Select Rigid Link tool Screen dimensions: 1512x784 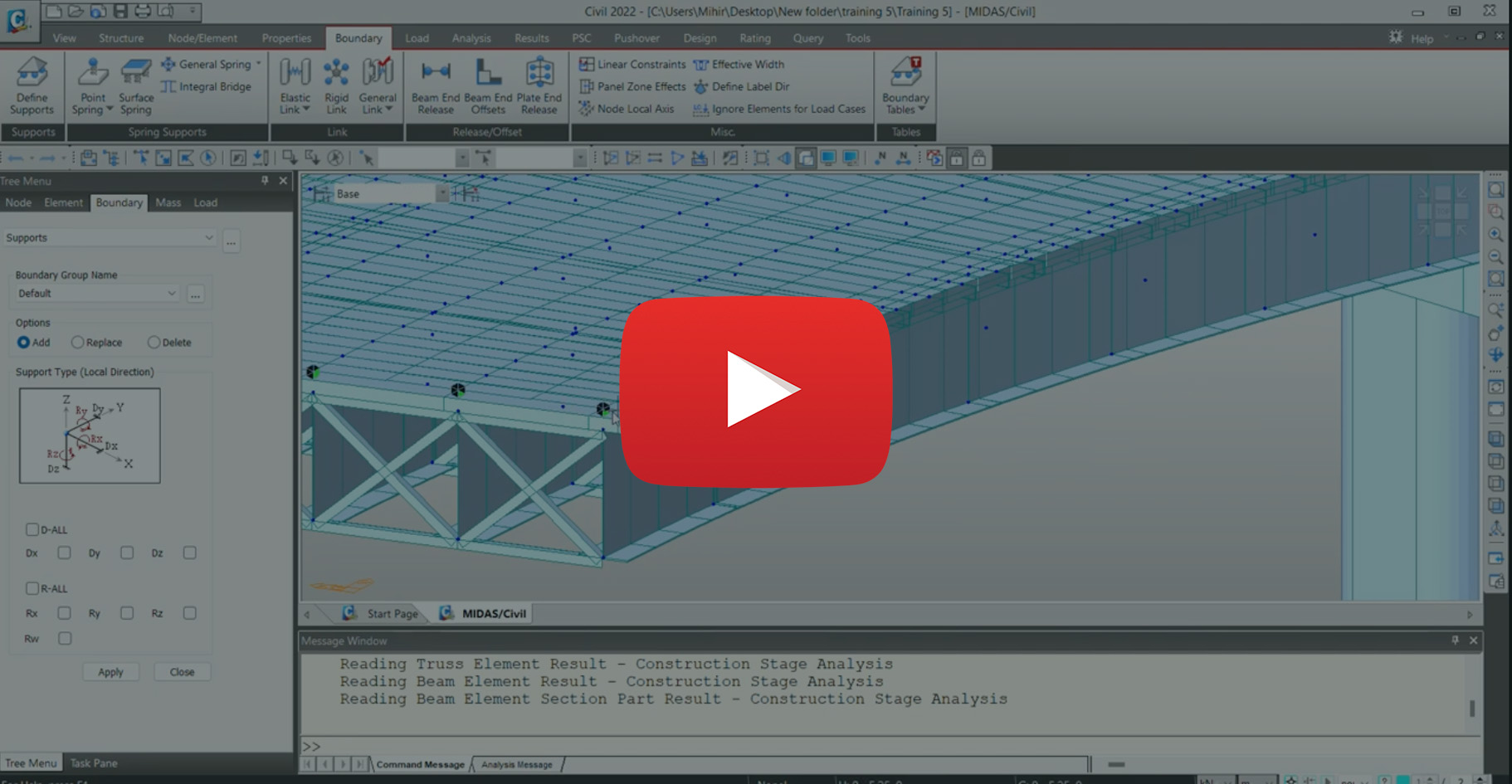tap(336, 86)
